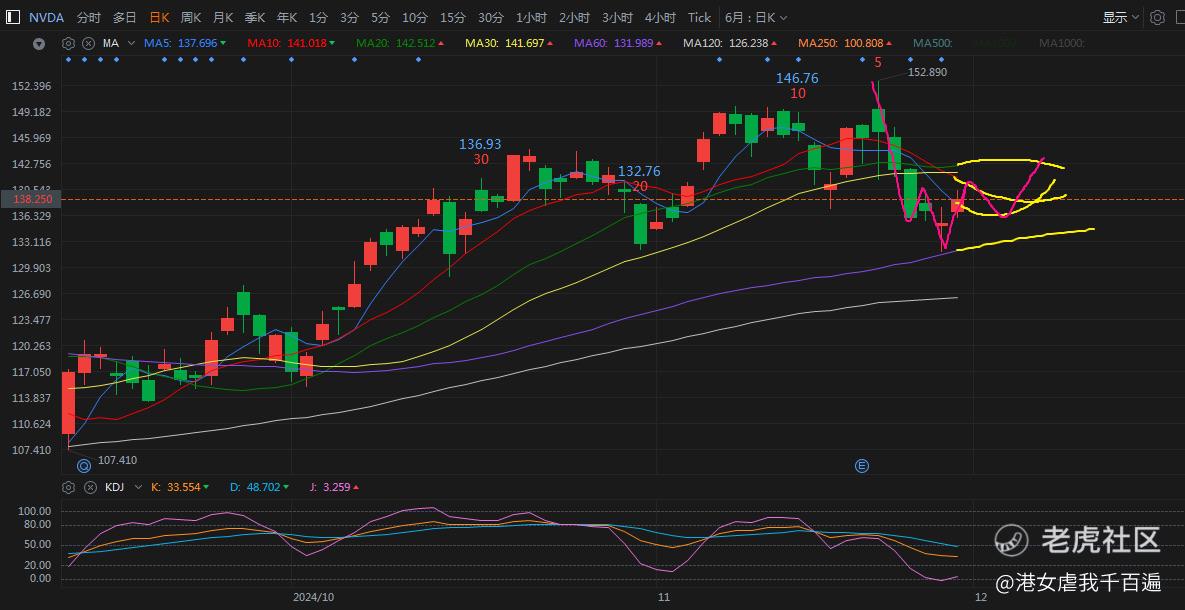This screenshot has height=610, width=1185.
Task: Click the circular Q marker near 107.410
Action: coord(84,466)
